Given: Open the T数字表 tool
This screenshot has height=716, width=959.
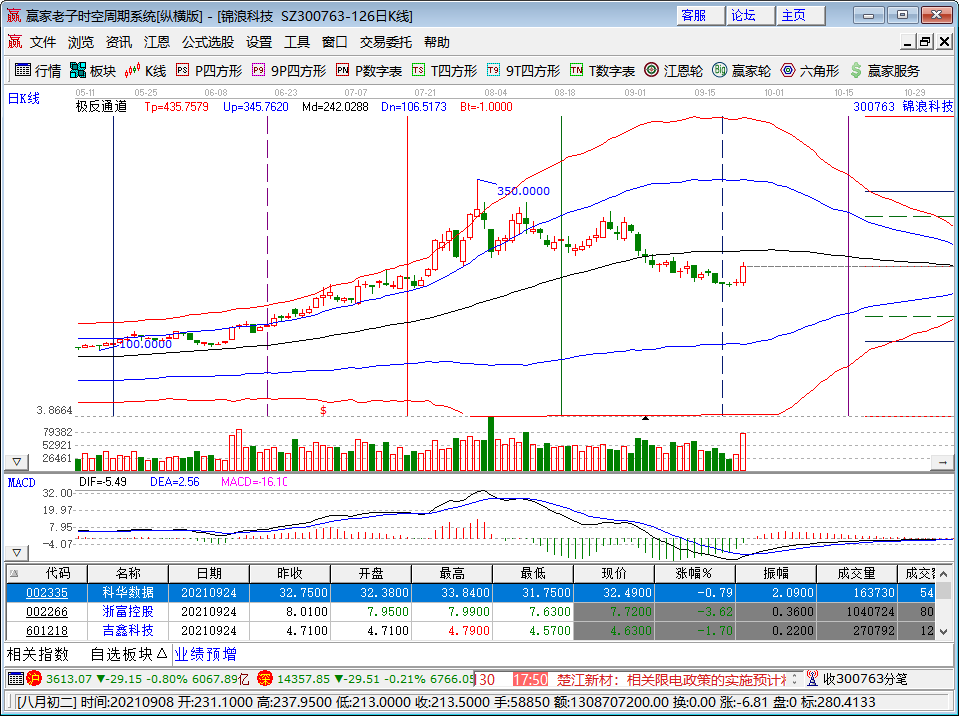Looking at the screenshot, I should pyautogui.click(x=602, y=71).
